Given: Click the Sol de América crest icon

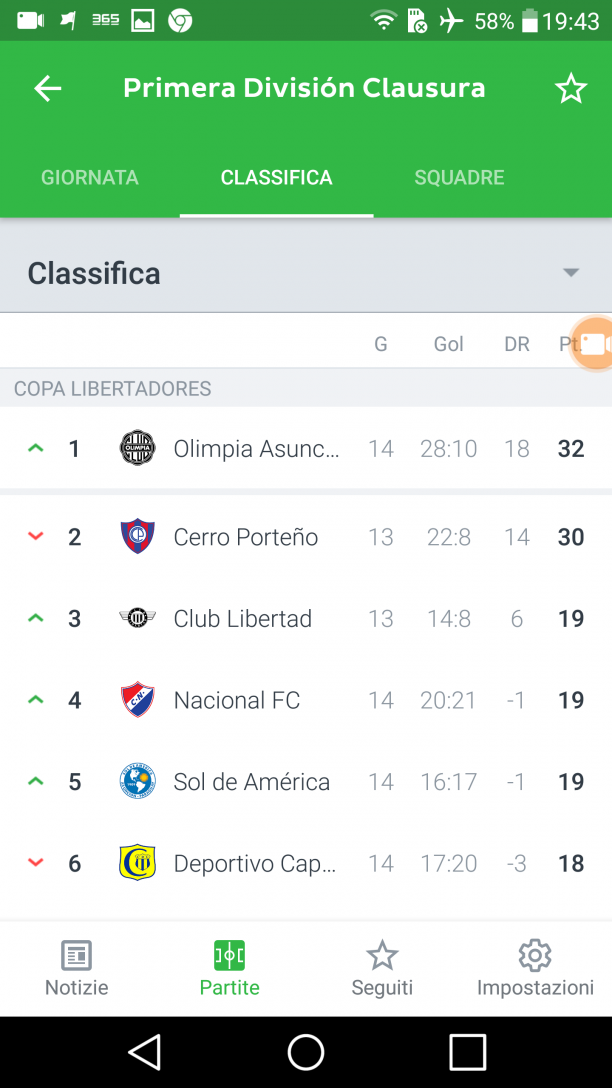Looking at the screenshot, I should [137, 781].
